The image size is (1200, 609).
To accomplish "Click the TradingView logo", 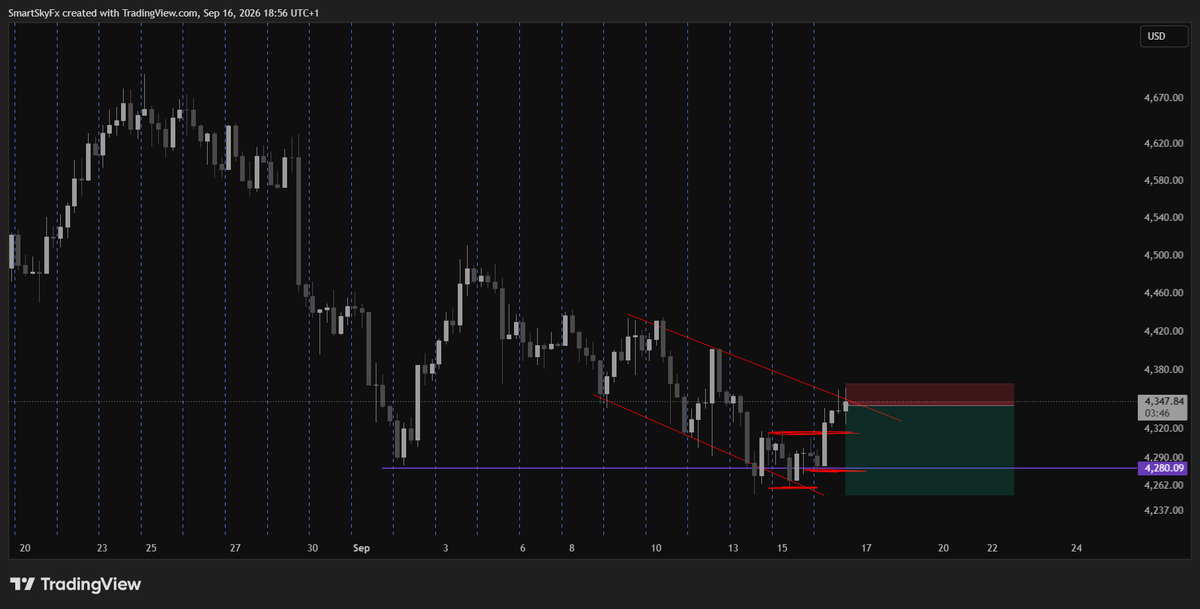I will click(76, 584).
